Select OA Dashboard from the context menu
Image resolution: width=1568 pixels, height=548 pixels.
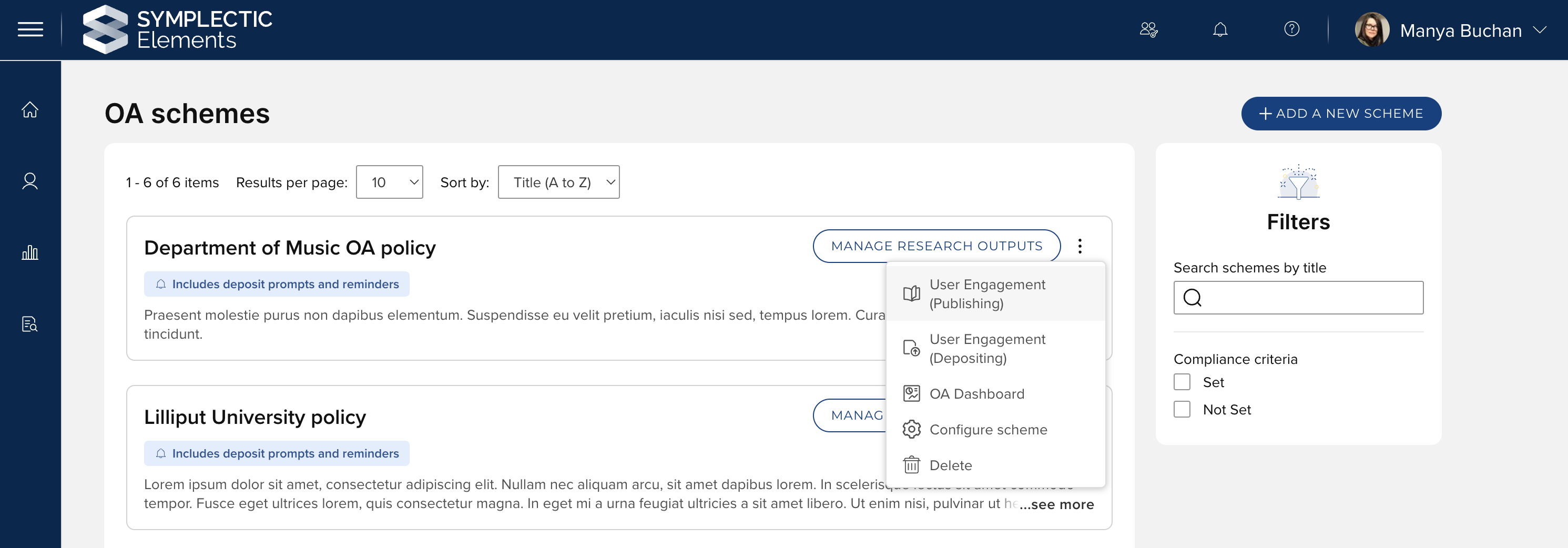tap(976, 394)
